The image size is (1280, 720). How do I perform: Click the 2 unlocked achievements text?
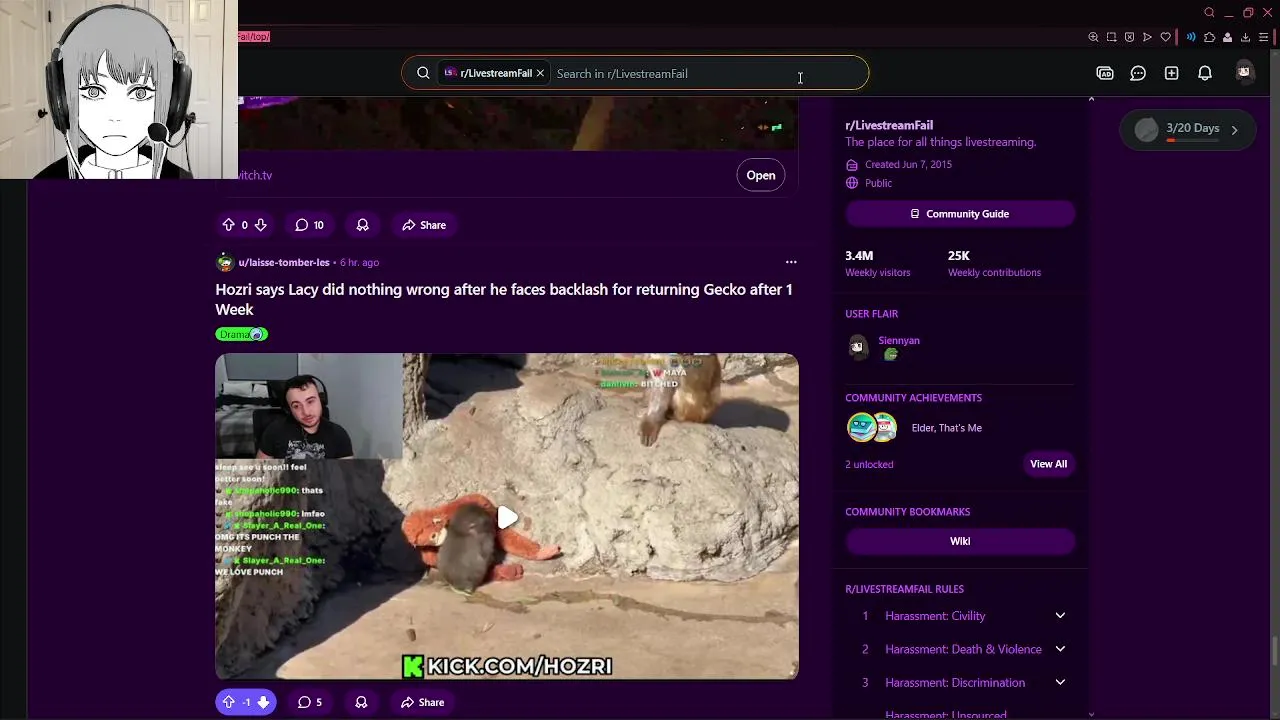pos(869,464)
